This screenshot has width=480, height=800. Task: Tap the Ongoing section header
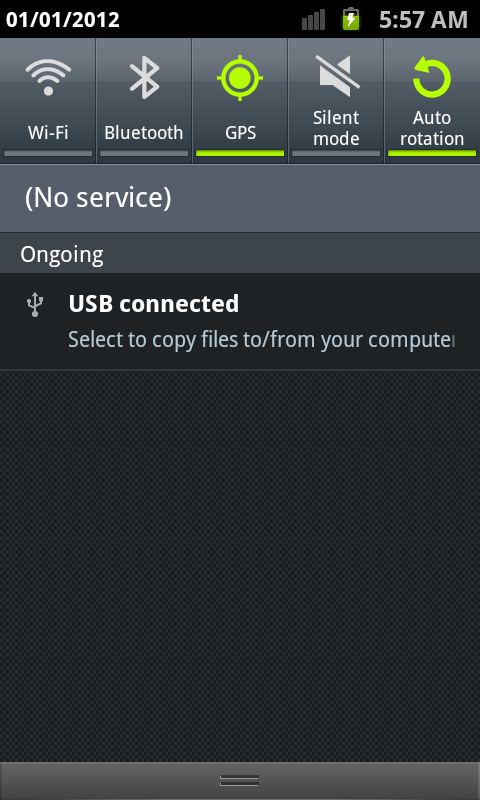(x=240, y=254)
